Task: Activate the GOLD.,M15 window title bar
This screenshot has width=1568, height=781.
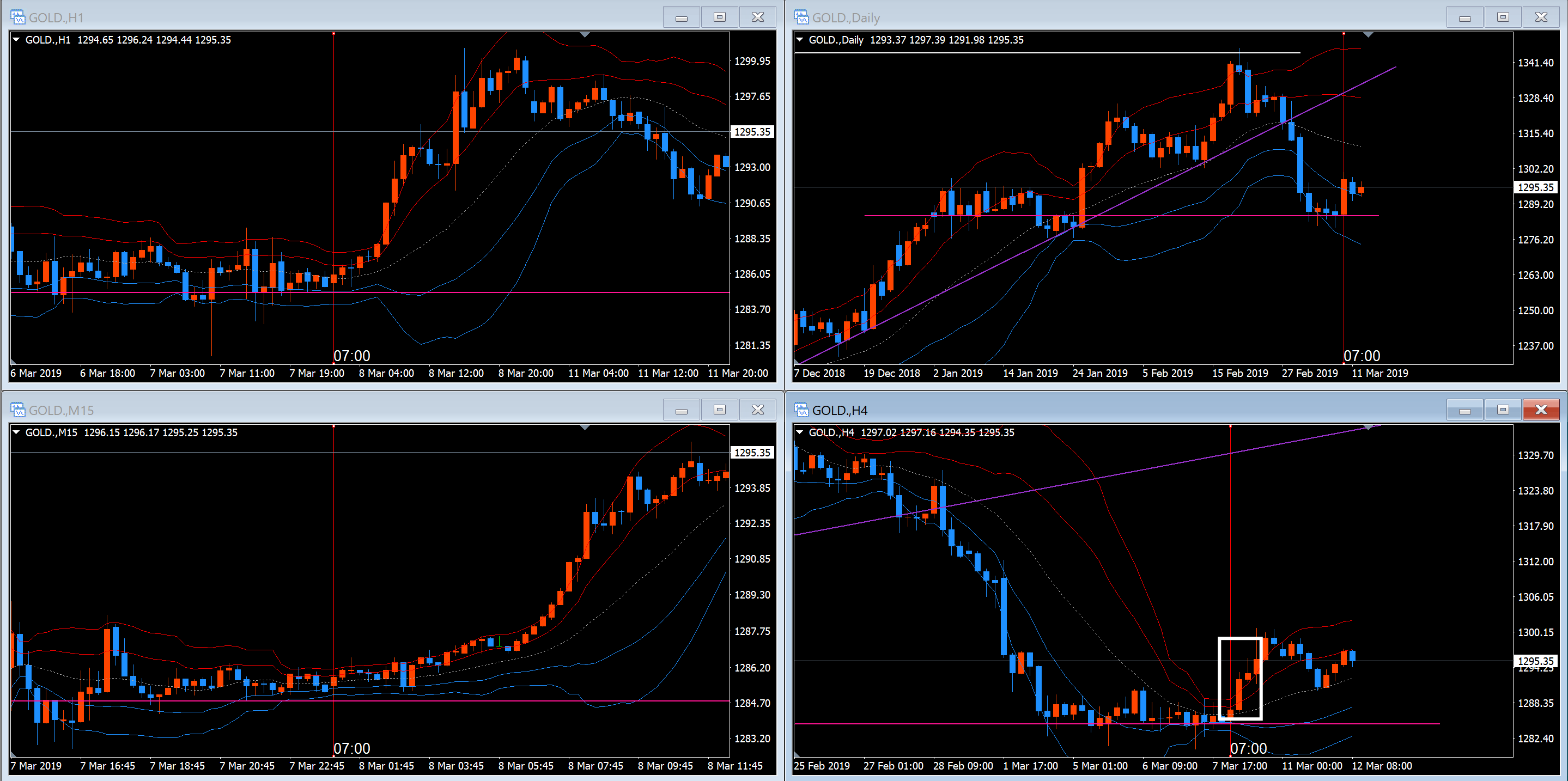Action: (365, 410)
